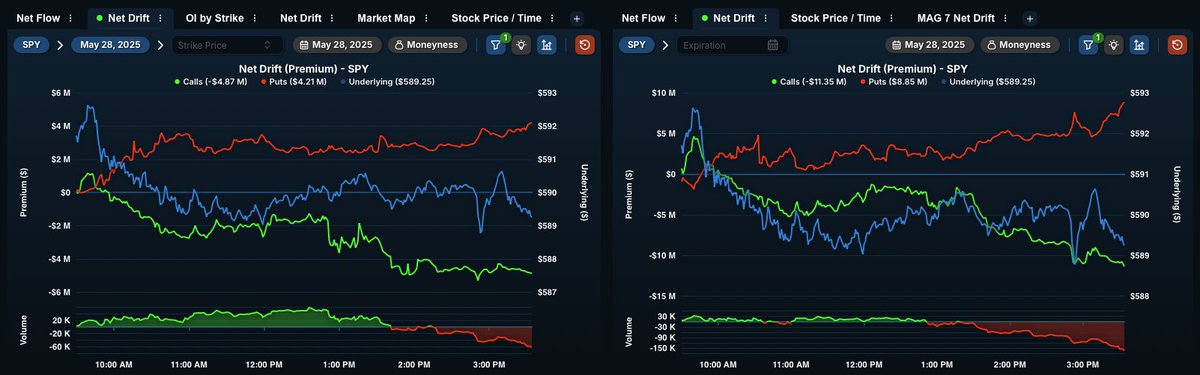Switch to Net Flow tab in right panel
The image size is (1200, 375).
pos(644,18)
